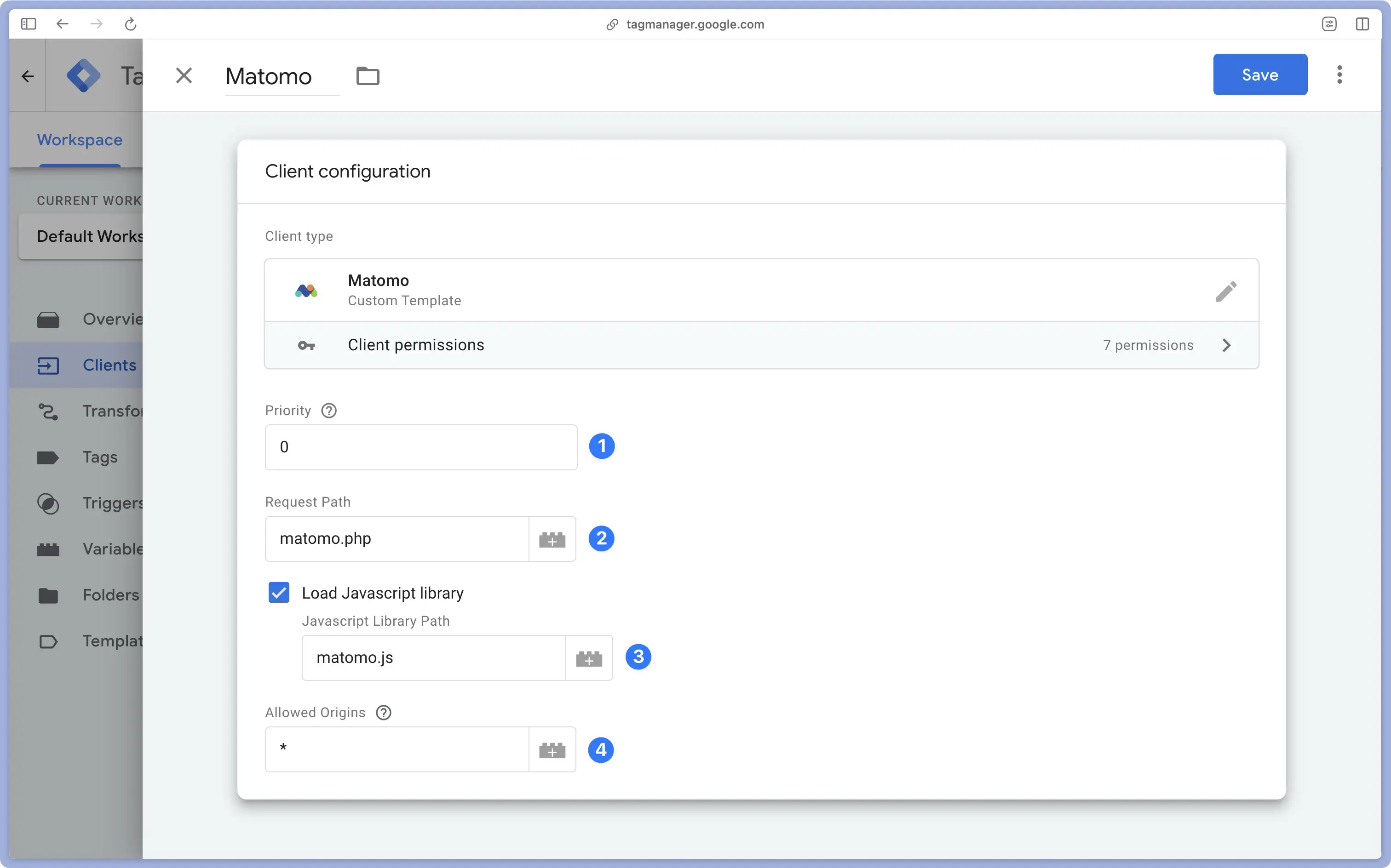Open the Overview section in the sidebar
The width and height of the screenshot is (1391, 868).
[x=76, y=319]
